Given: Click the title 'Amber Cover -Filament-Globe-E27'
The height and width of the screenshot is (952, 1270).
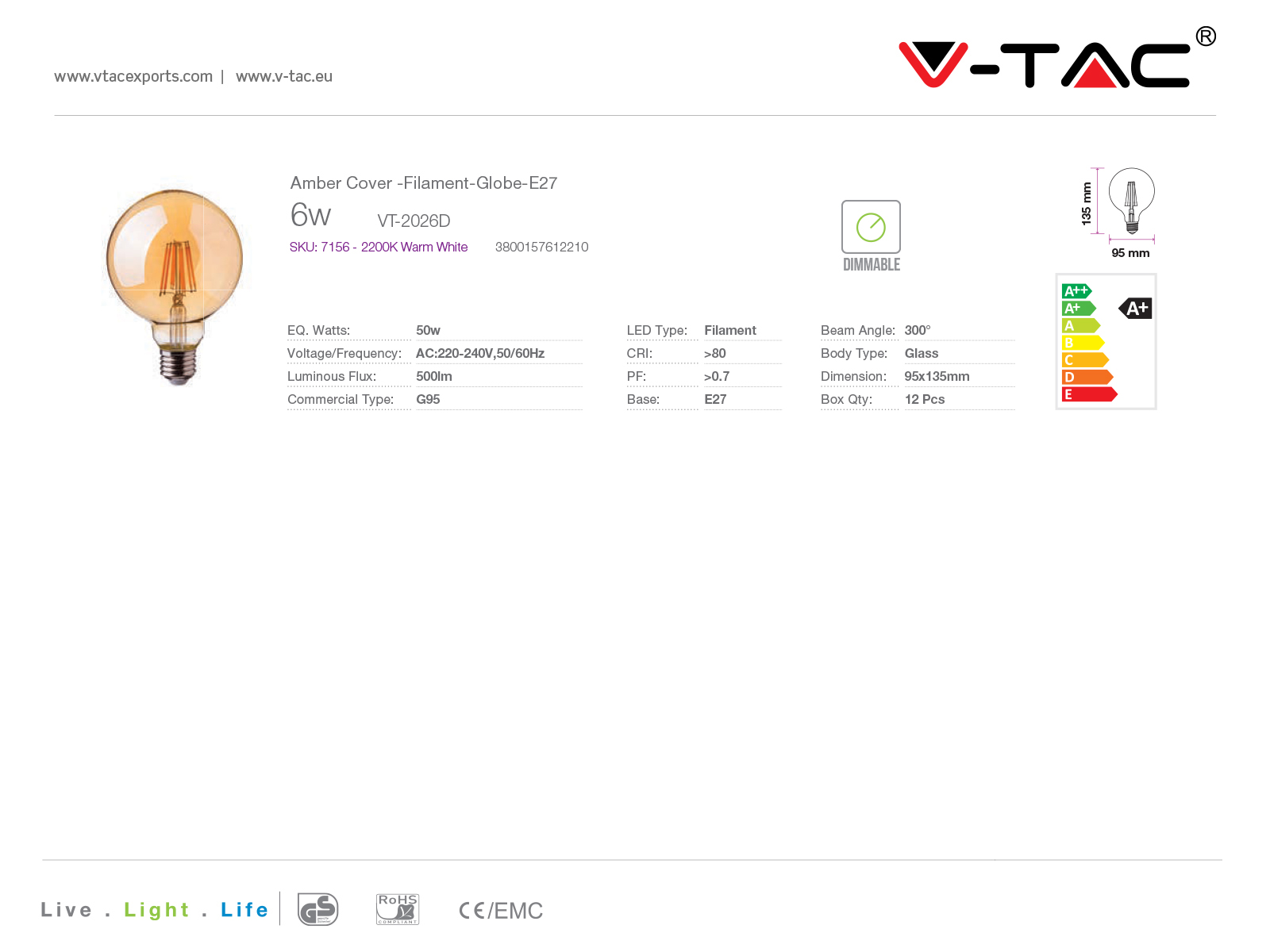Looking at the screenshot, I should 424,183.
